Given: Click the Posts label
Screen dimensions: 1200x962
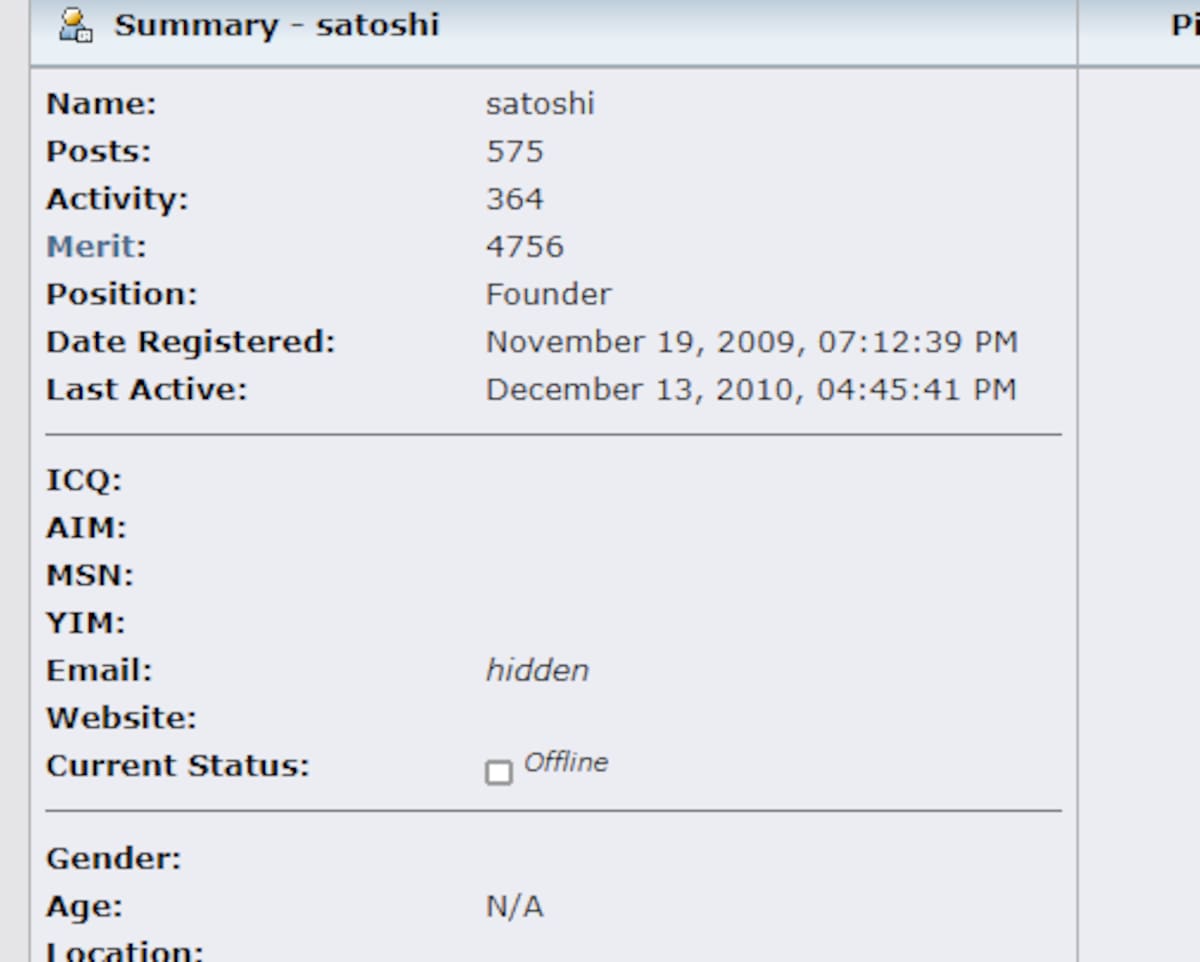Looking at the screenshot, I should click(x=98, y=151).
